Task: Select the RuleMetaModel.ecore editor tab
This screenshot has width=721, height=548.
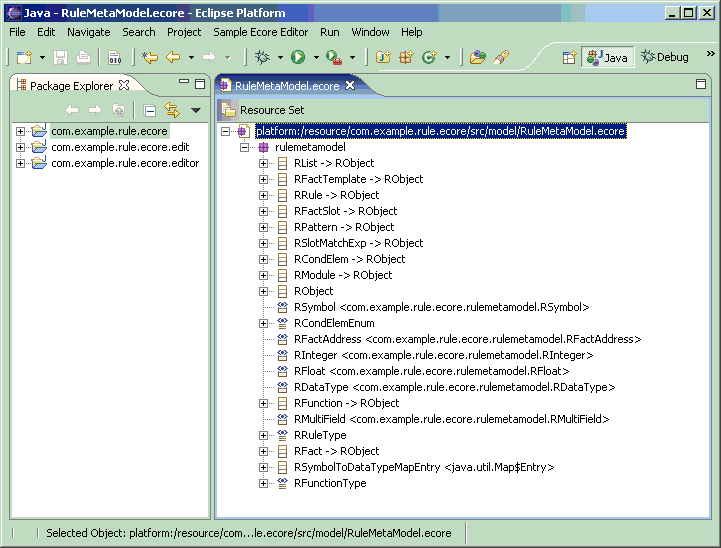Action: coord(286,86)
